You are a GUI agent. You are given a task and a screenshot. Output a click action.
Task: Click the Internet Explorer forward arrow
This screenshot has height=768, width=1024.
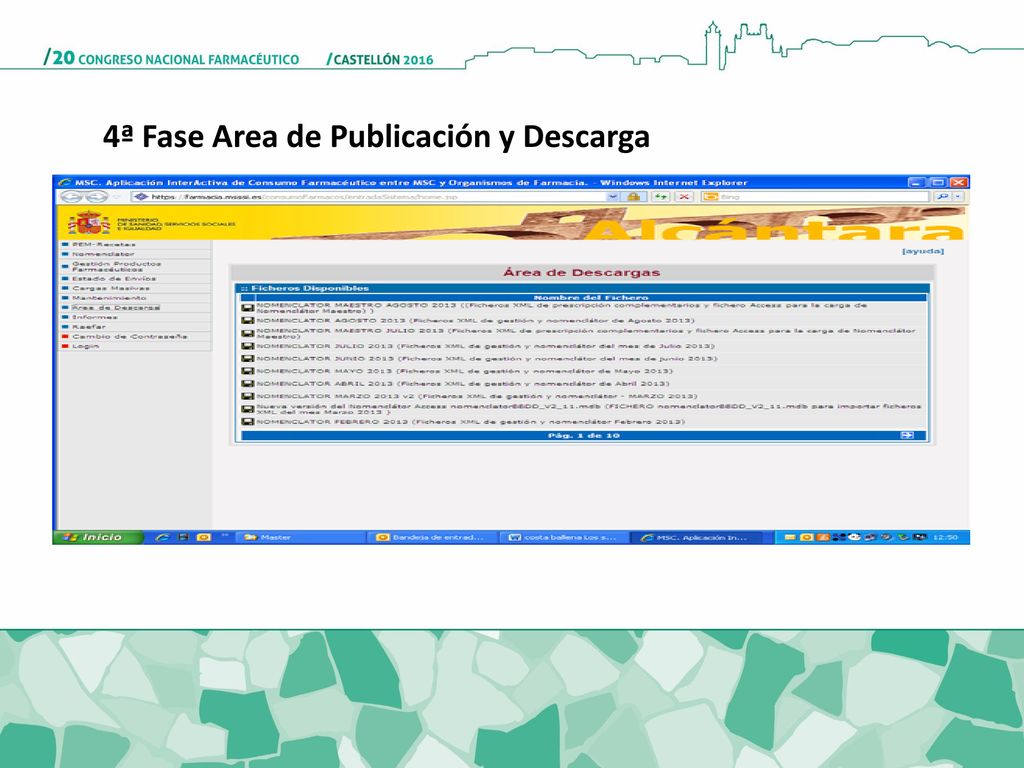click(x=97, y=197)
